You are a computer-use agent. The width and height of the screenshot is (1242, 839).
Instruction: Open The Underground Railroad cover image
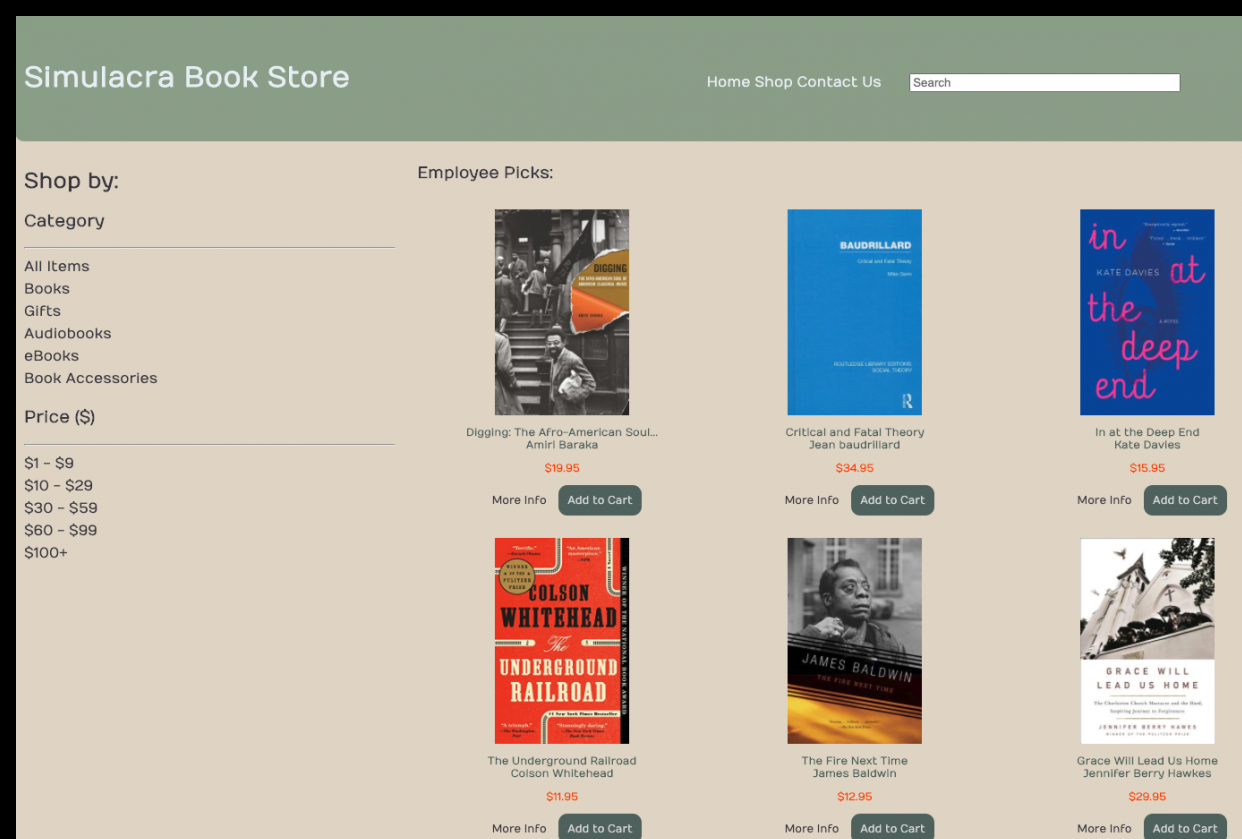click(x=562, y=641)
